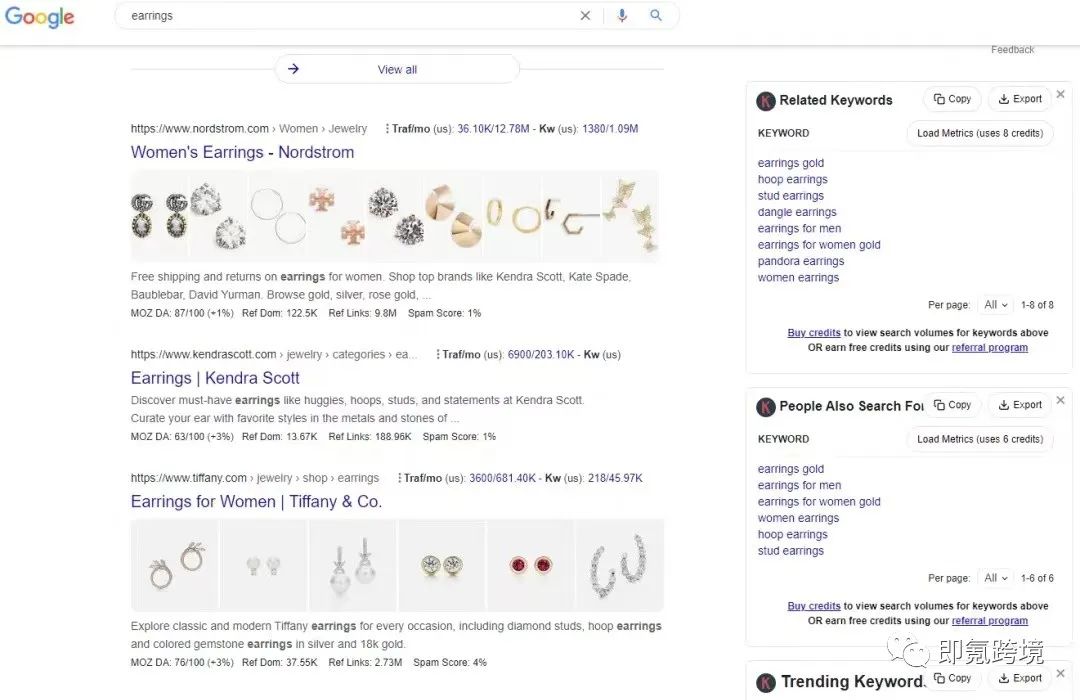The height and width of the screenshot is (700, 1080).
Task: Export the Trending Keywords list
Action: coord(1020,679)
